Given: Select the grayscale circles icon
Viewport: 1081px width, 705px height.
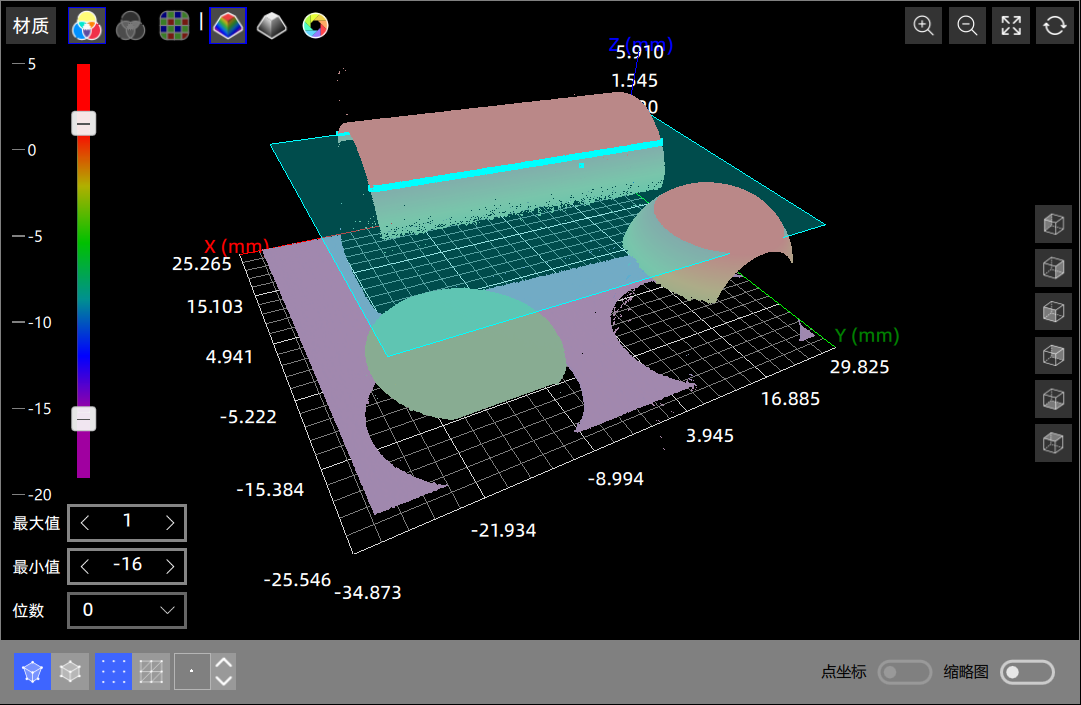Looking at the screenshot, I should tap(130, 26).
